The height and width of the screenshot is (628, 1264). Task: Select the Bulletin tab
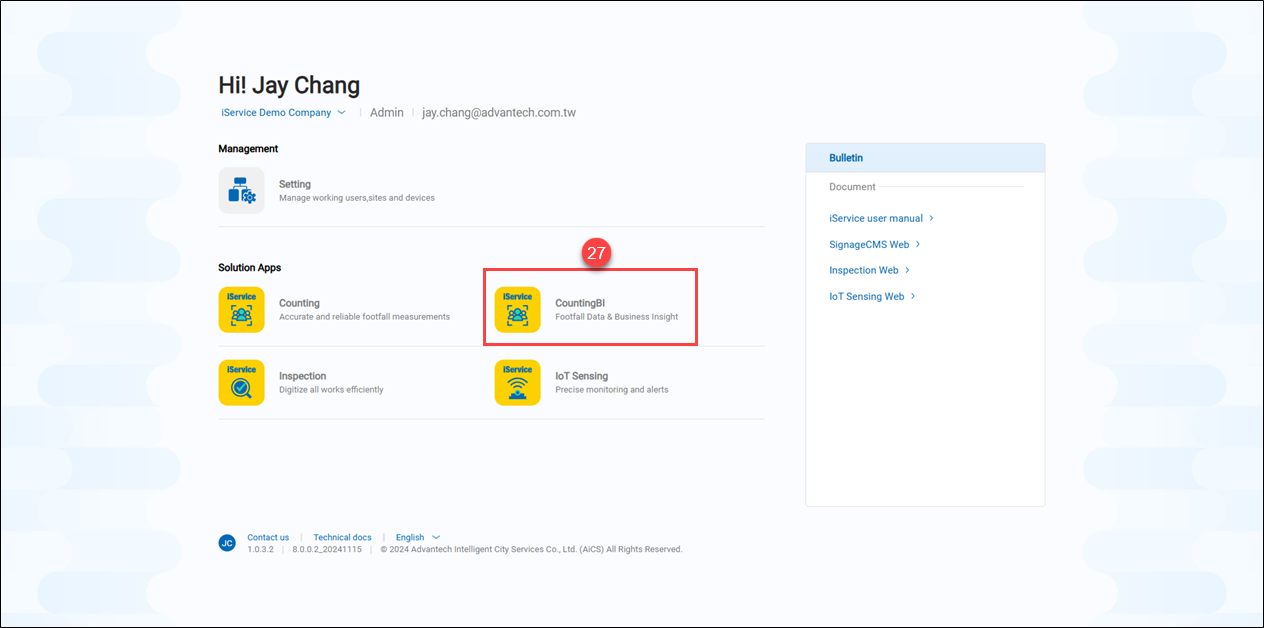tap(846, 158)
